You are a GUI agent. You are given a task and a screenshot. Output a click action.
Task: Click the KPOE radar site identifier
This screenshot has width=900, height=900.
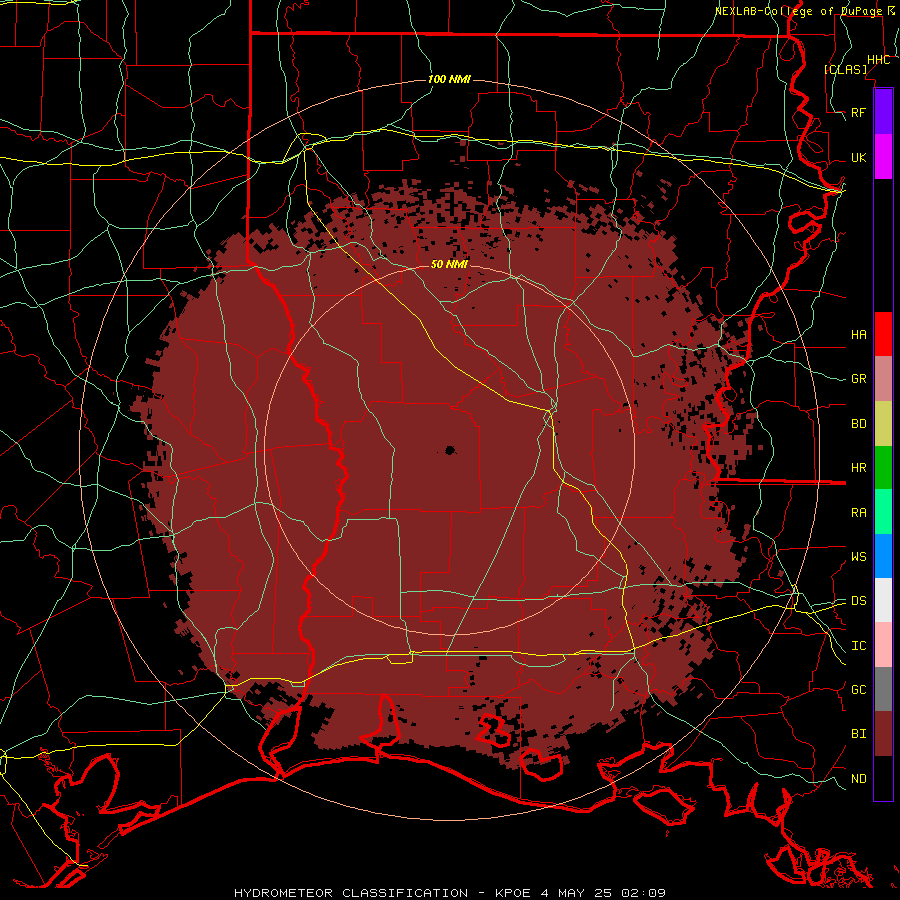tap(513, 893)
